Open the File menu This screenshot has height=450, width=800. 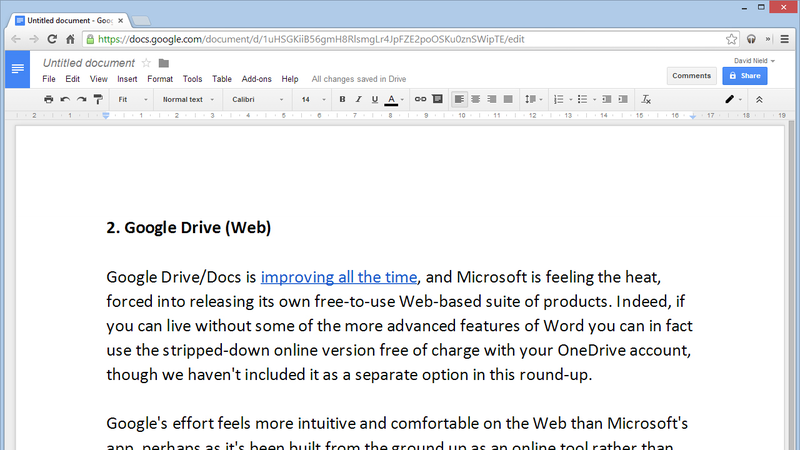pyautogui.click(x=49, y=79)
